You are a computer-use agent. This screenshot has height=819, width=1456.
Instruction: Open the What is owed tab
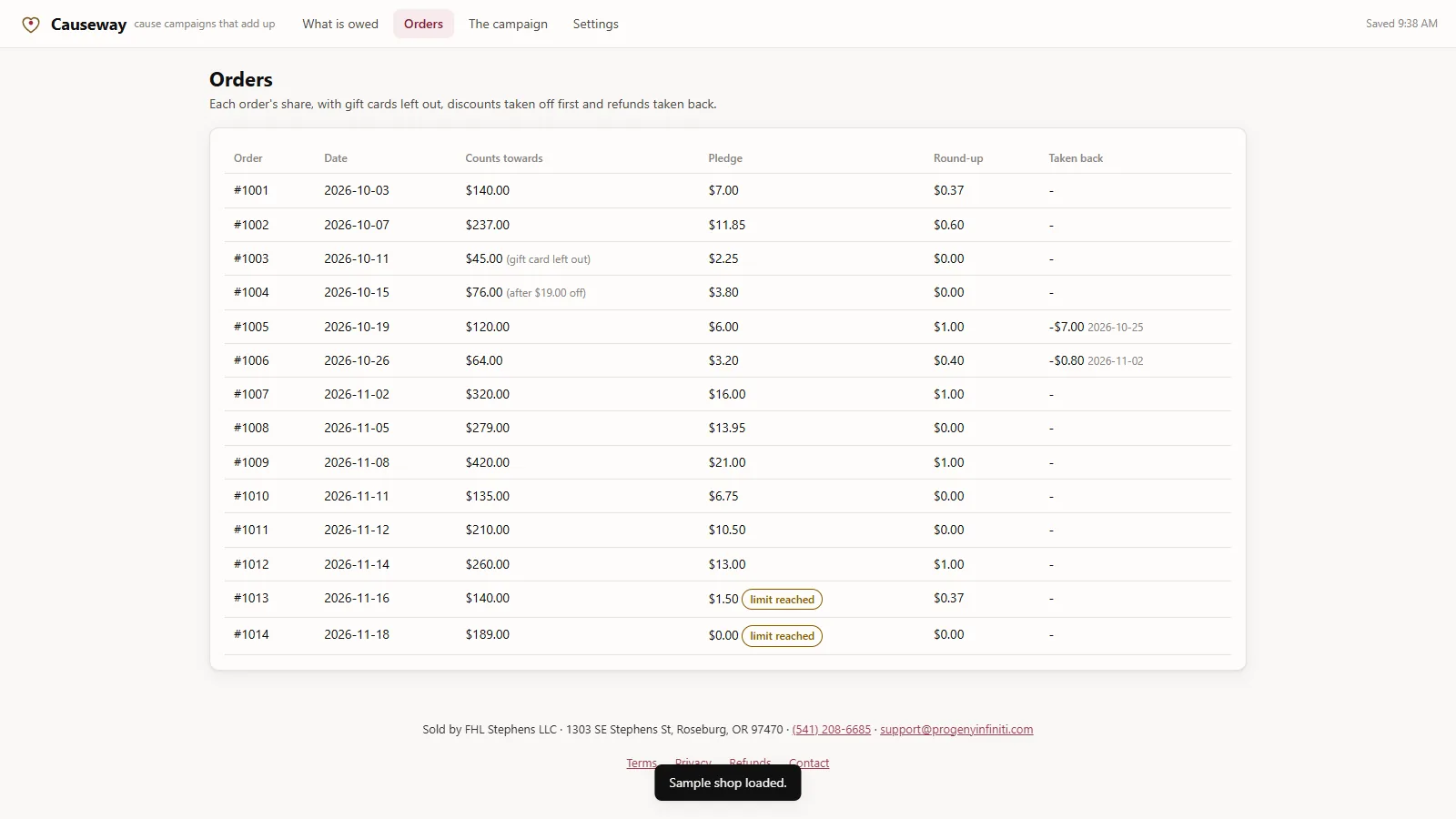click(340, 24)
